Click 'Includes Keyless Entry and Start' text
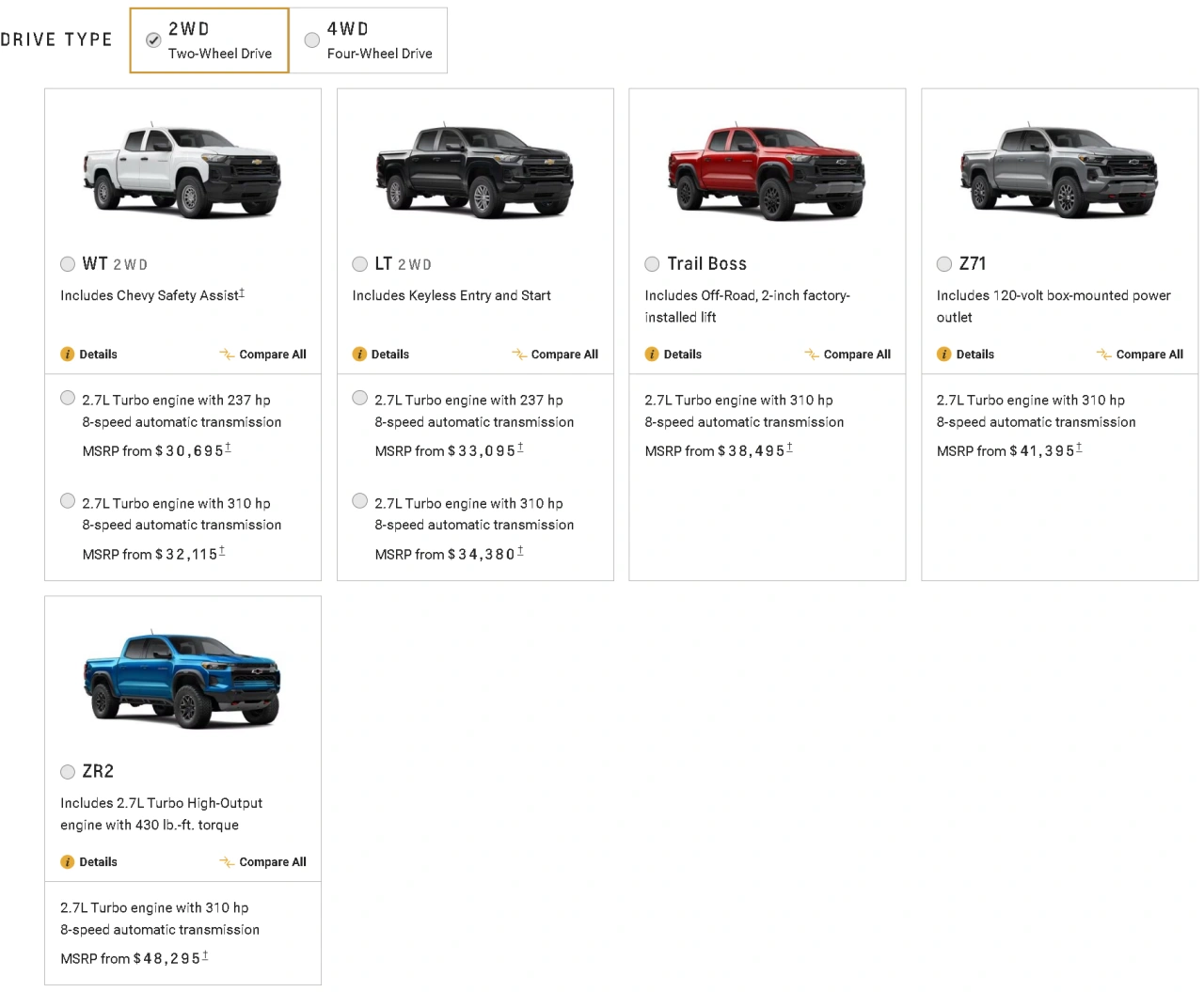1204x992 pixels. click(x=451, y=295)
